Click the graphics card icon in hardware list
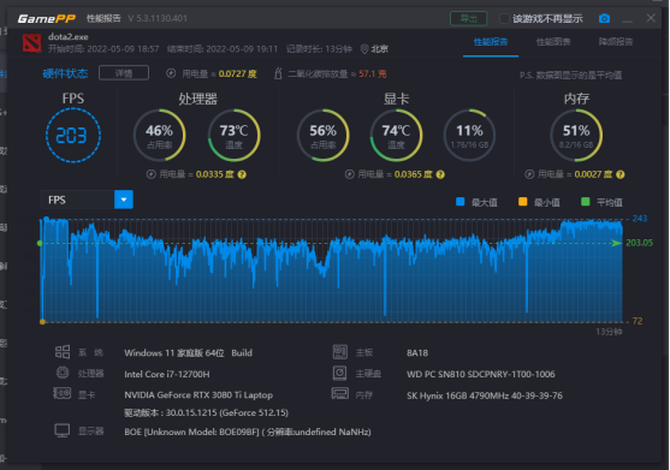Image resolution: width=670 pixels, height=470 pixels. [x=62, y=393]
